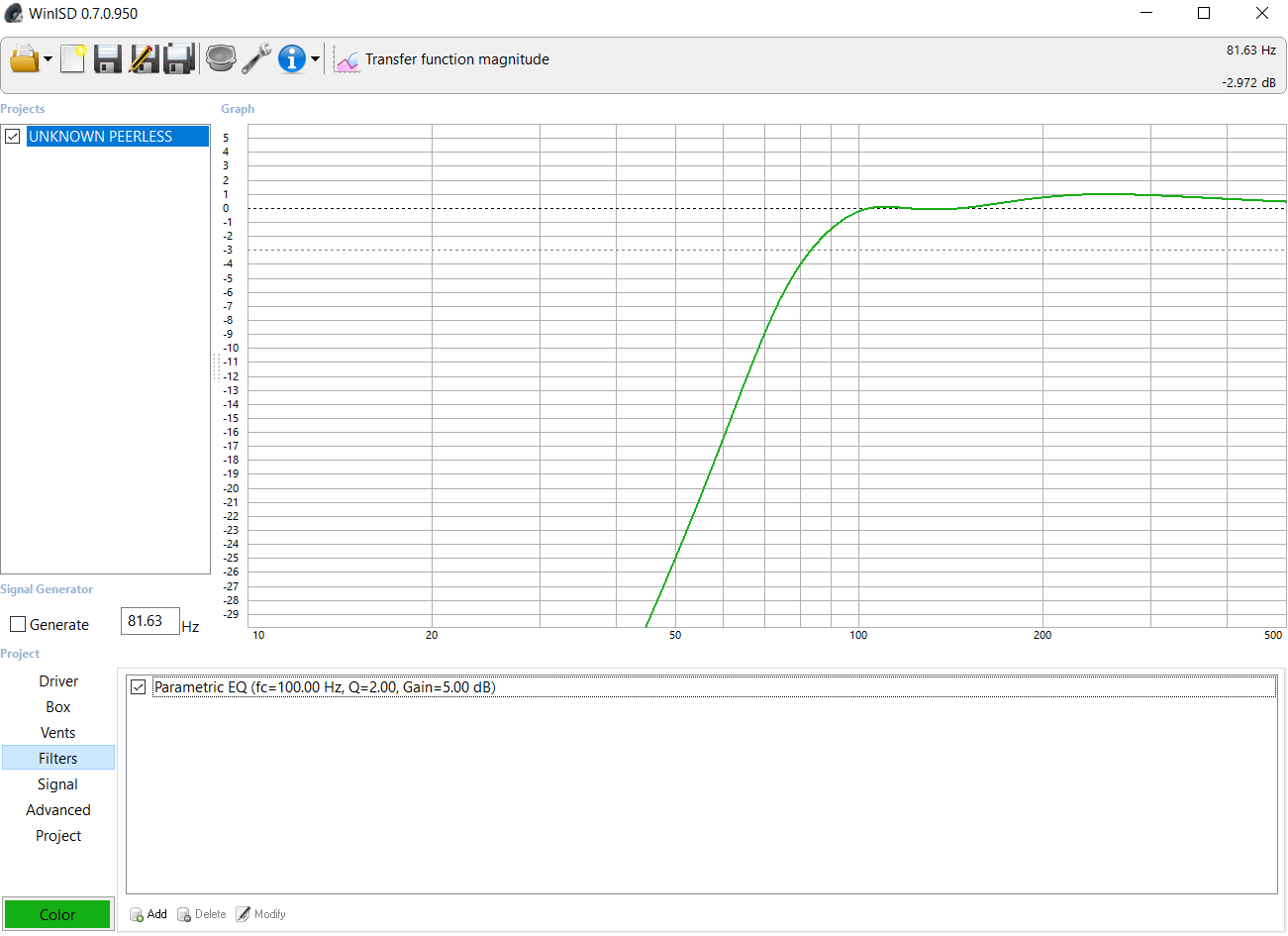This screenshot has height=936, width=1288.
Task: Click the panel splitter grip handle
Action: coord(216,367)
